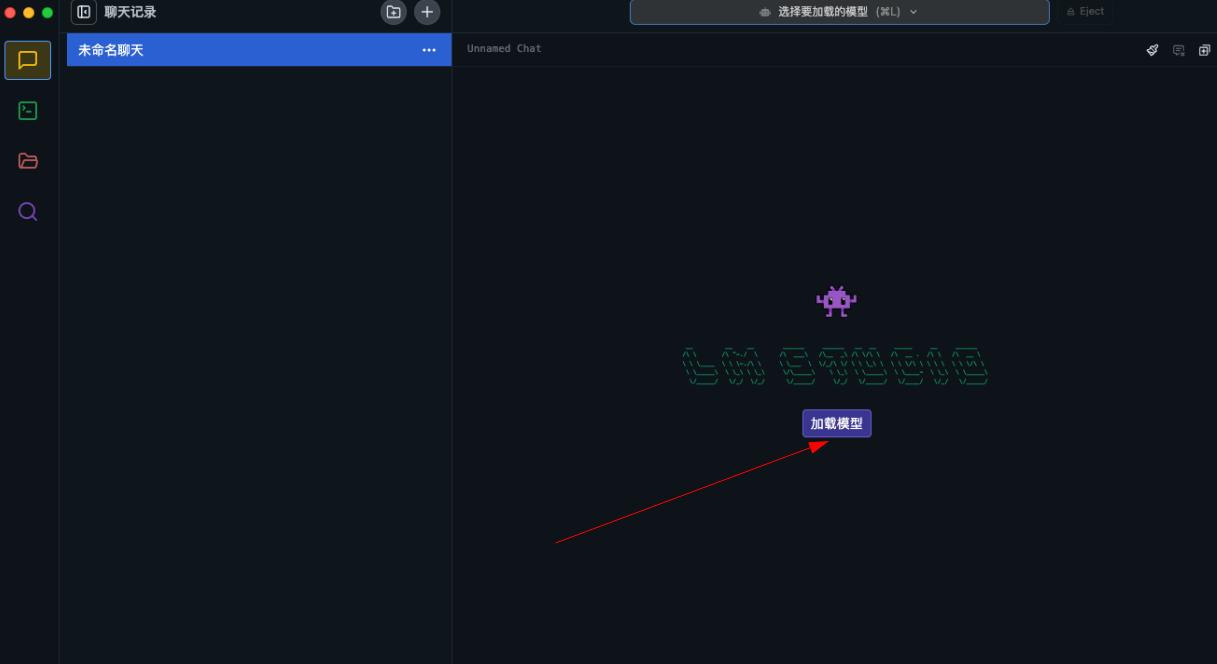Viewport: 1217px width, 664px height.
Task: Click the chat message icon next to the brush
Action: tap(1178, 50)
